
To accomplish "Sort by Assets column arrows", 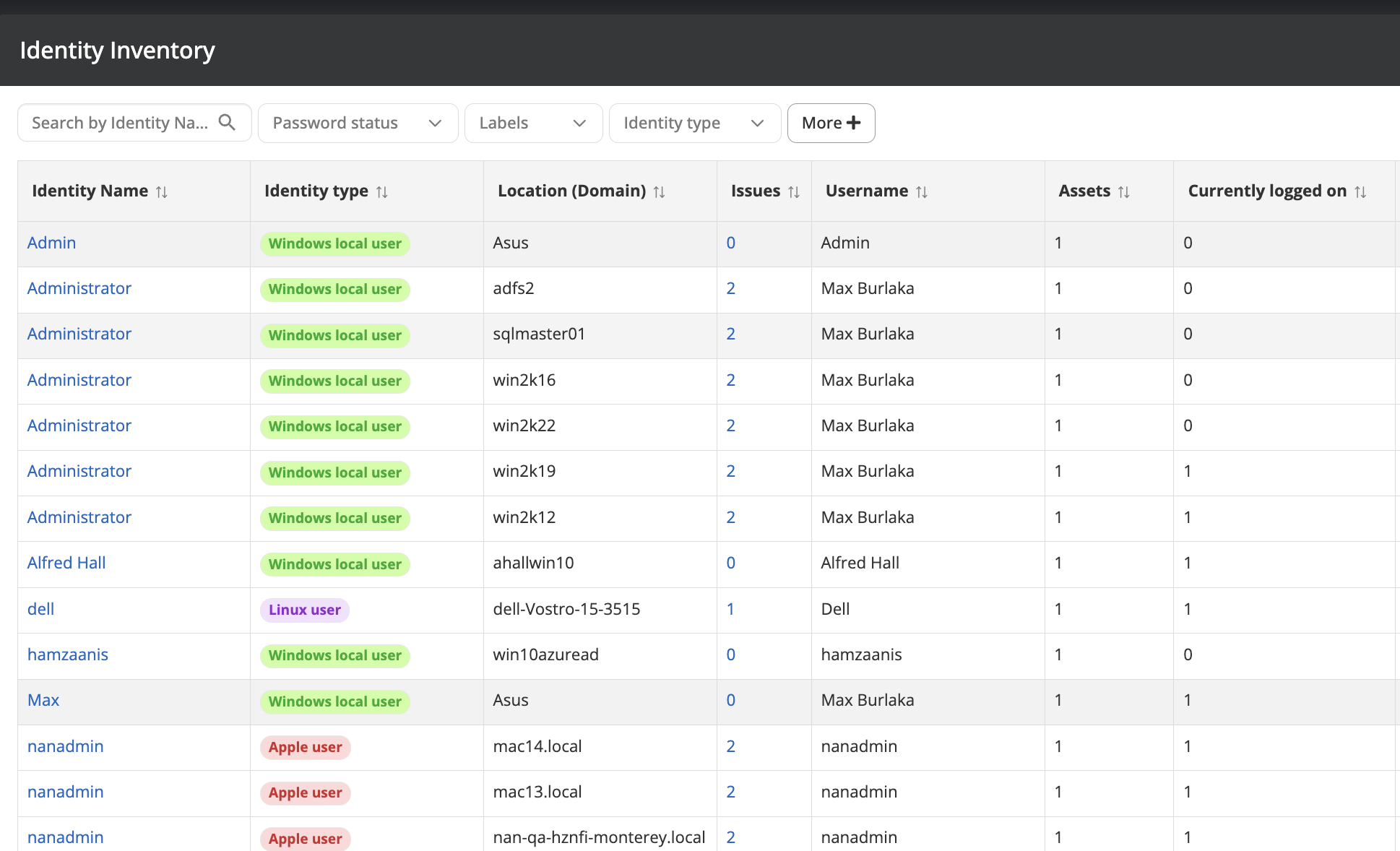I will [x=1123, y=192].
